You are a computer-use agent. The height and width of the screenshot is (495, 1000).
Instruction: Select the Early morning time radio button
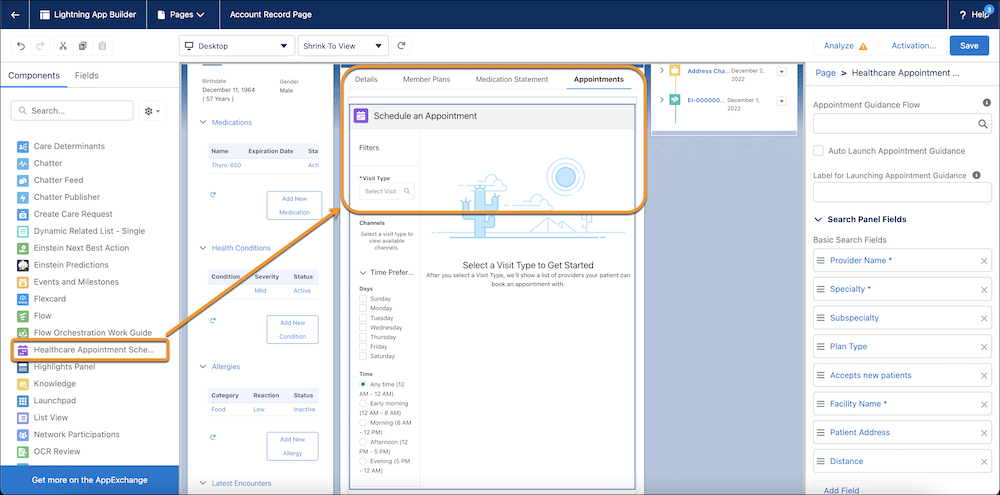[363, 404]
